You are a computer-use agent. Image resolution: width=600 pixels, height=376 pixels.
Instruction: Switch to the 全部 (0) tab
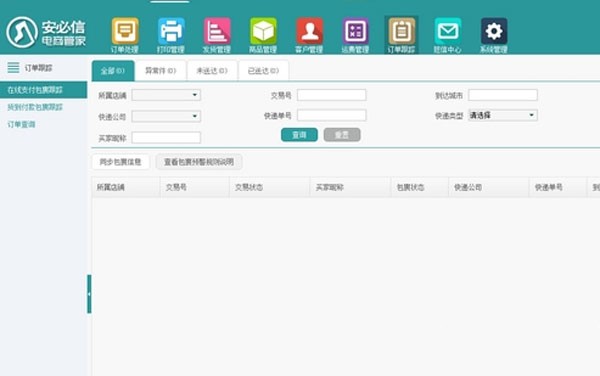point(113,71)
